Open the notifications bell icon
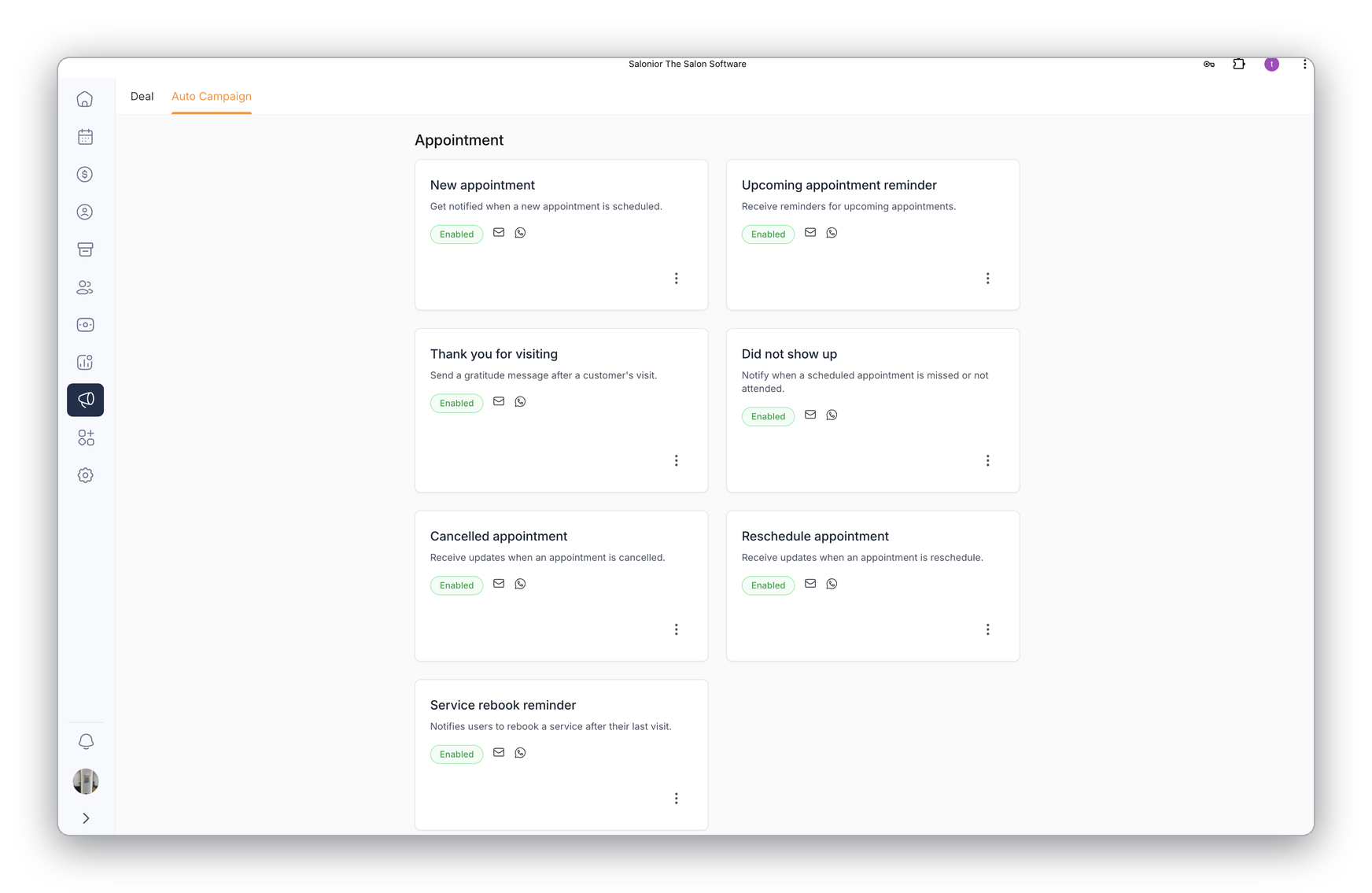The image size is (1372, 893). point(86,741)
